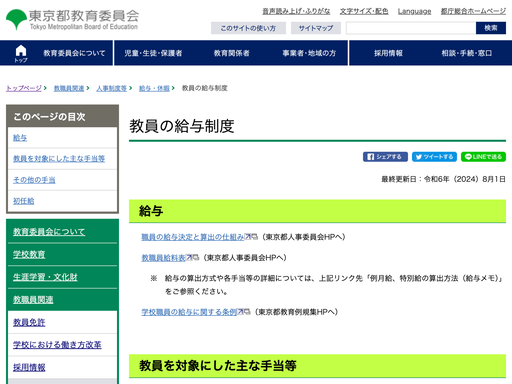Jump to 教員を対象にした主な手当等 in contents

(x=59, y=159)
